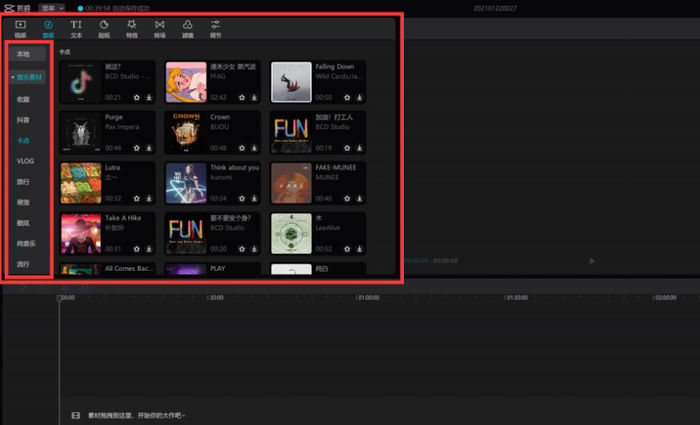
Task: Click the 本地 (Local) button
Action: coord(24,53)
